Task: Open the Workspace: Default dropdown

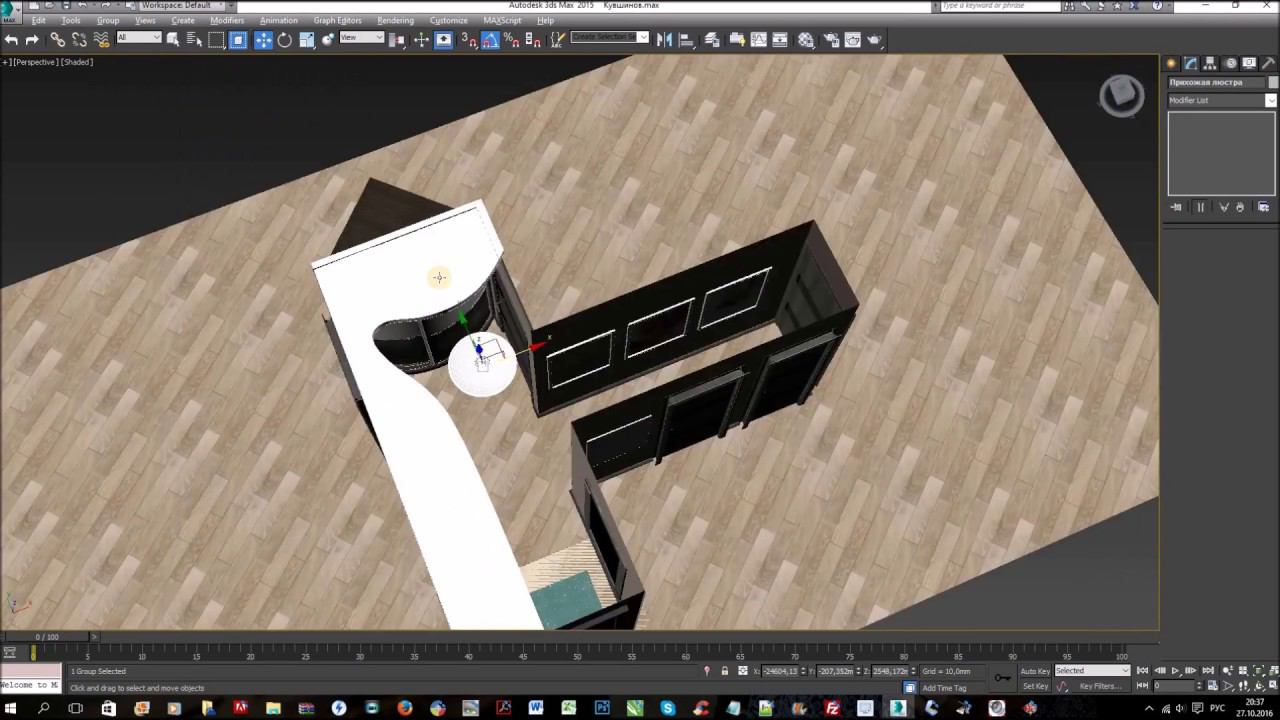Action: pyautogui.click(x=182, y=6)
